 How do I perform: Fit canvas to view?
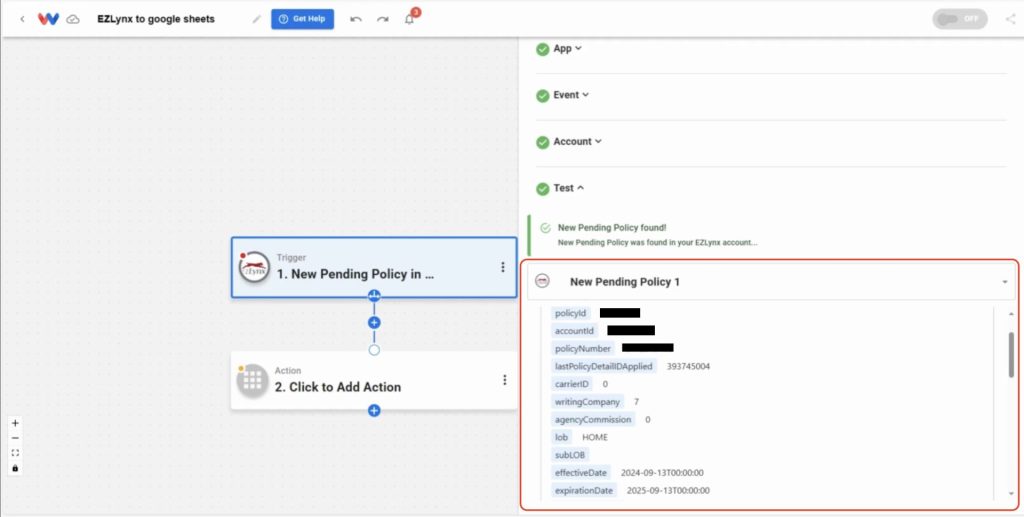tap(15, 453)
